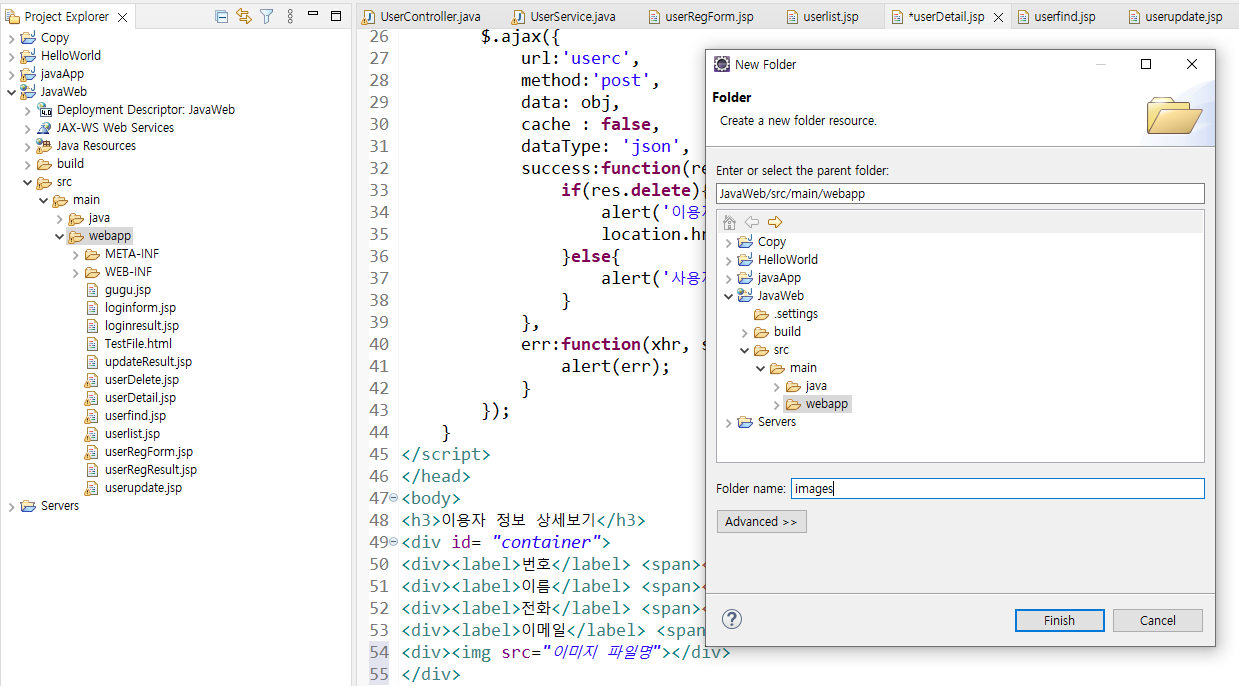Image resolution: width=1239 pixels, height=686 pixels.
Task: Minimize the Project Explorer panel
Action: point(315,15)
